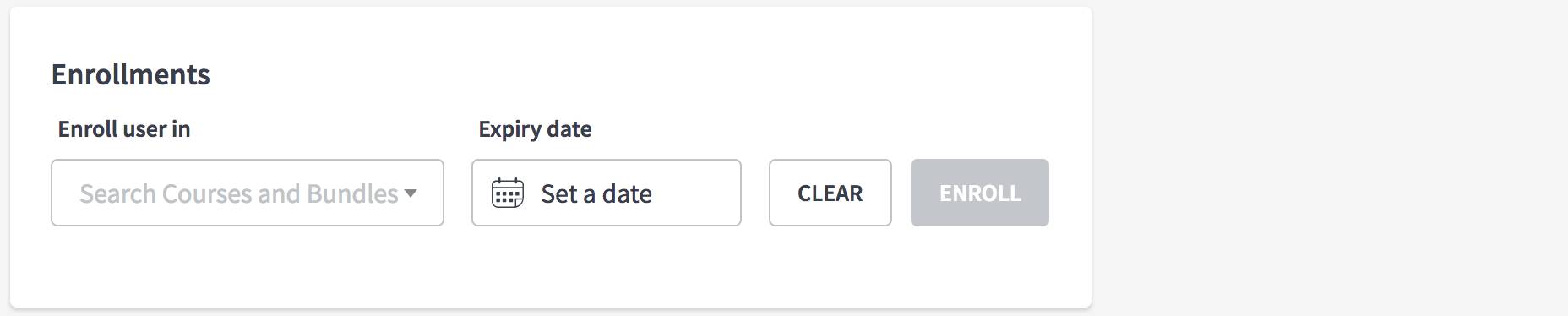Click the 'Enroll user in' label

click(x=124, y=129)
